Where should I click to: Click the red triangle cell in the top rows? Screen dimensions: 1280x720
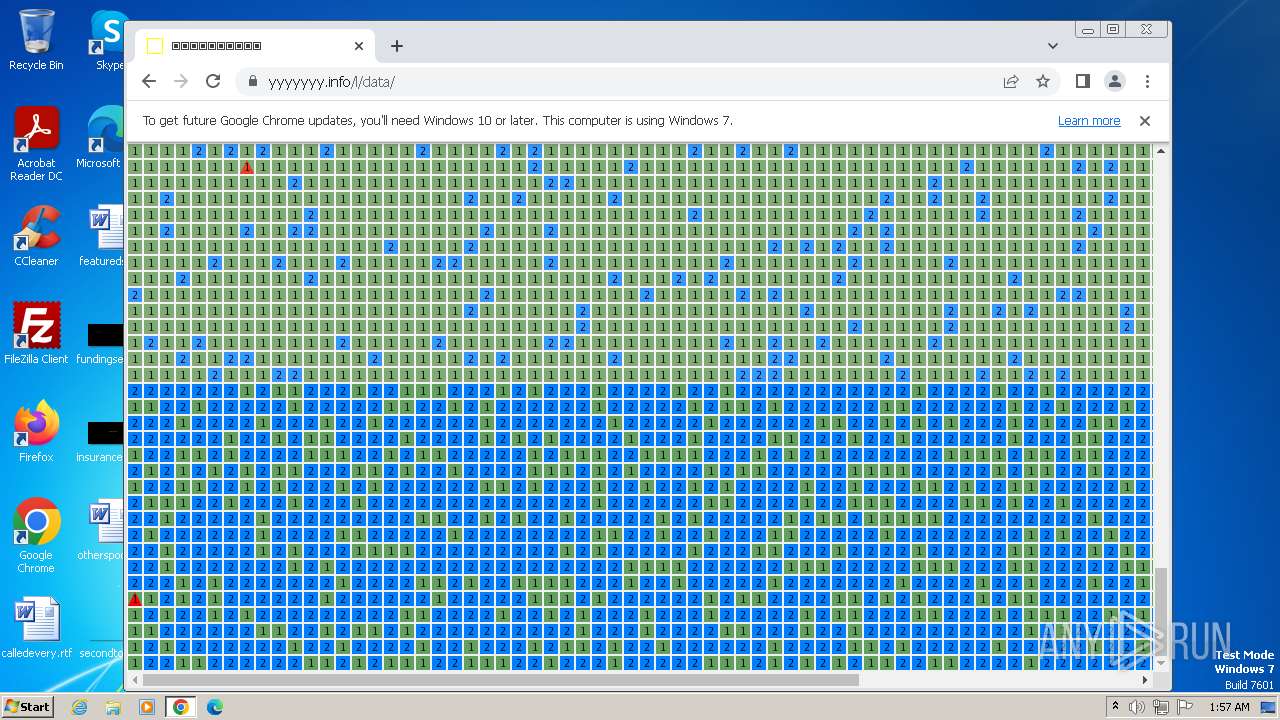tap(247, 167)
